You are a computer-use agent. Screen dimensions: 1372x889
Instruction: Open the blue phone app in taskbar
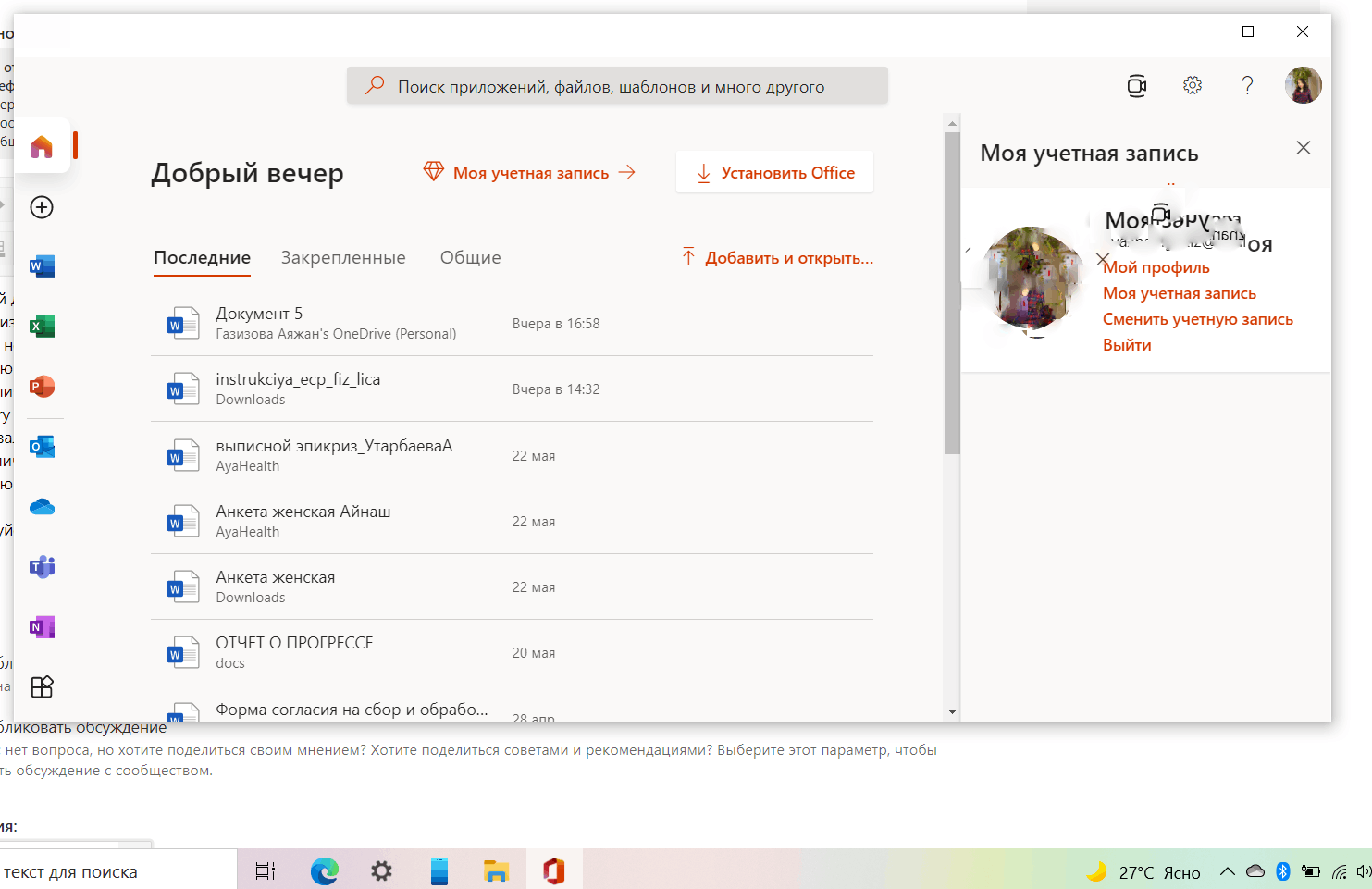click(439, 871)
